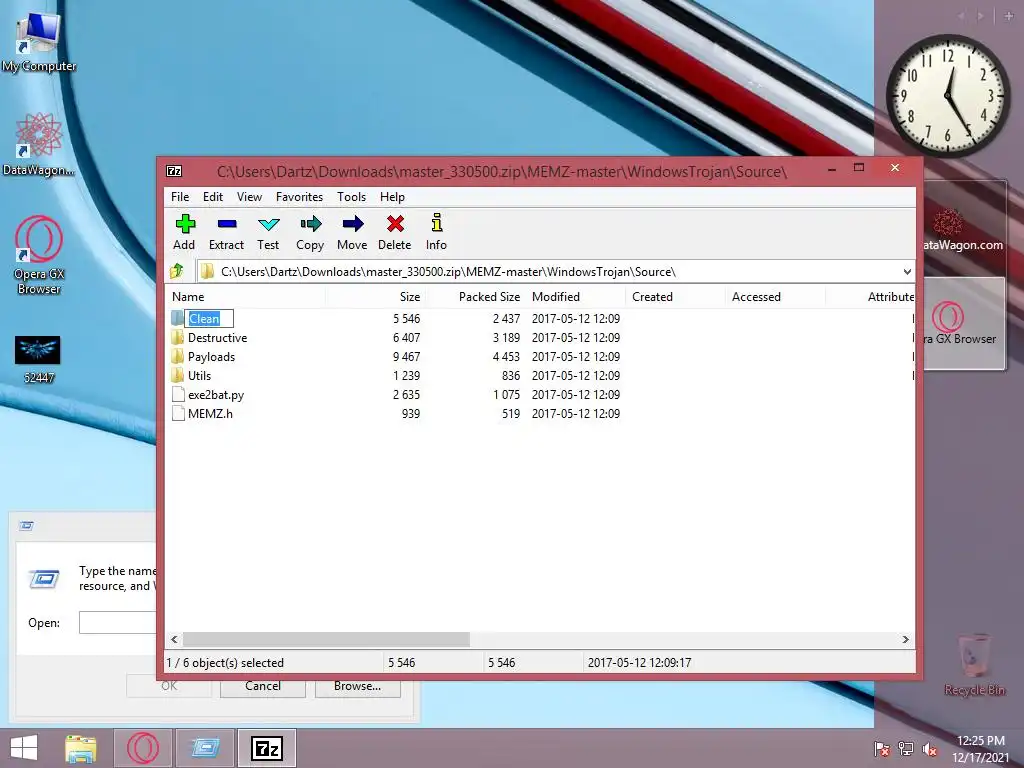Select the Payloads folder name
The height and width of the screenshot is (768, 1024).
[212, 357]
